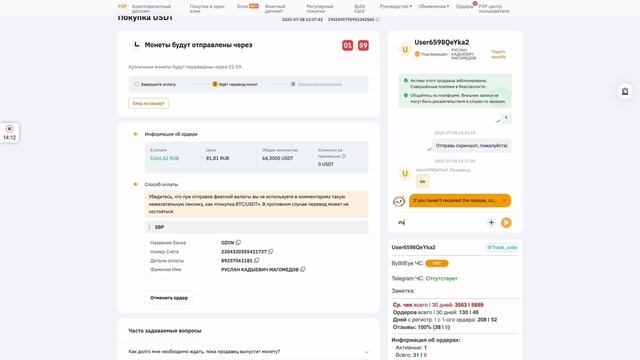Open the P2P tab in navigation
Viewport: 640px width, 360px height.
click(x=122, y=7)
